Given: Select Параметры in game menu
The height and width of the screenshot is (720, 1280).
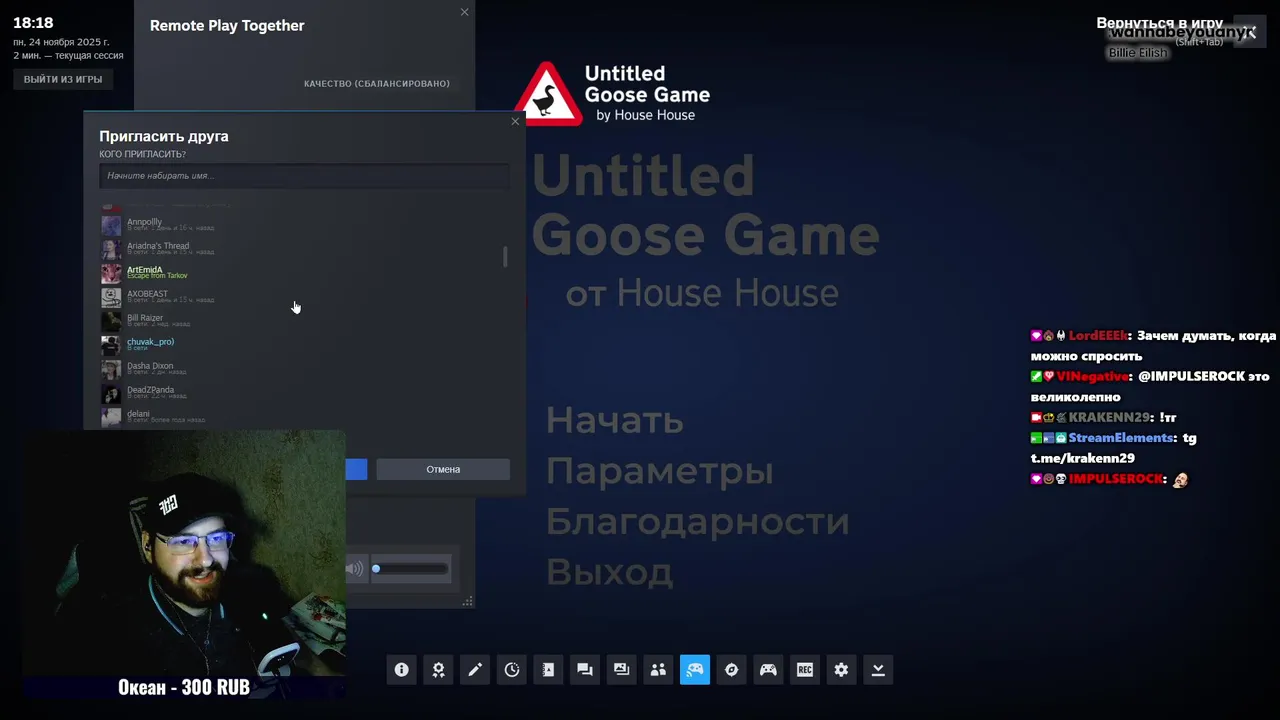Looking at the screenshot, I should [x=659, y=471].
